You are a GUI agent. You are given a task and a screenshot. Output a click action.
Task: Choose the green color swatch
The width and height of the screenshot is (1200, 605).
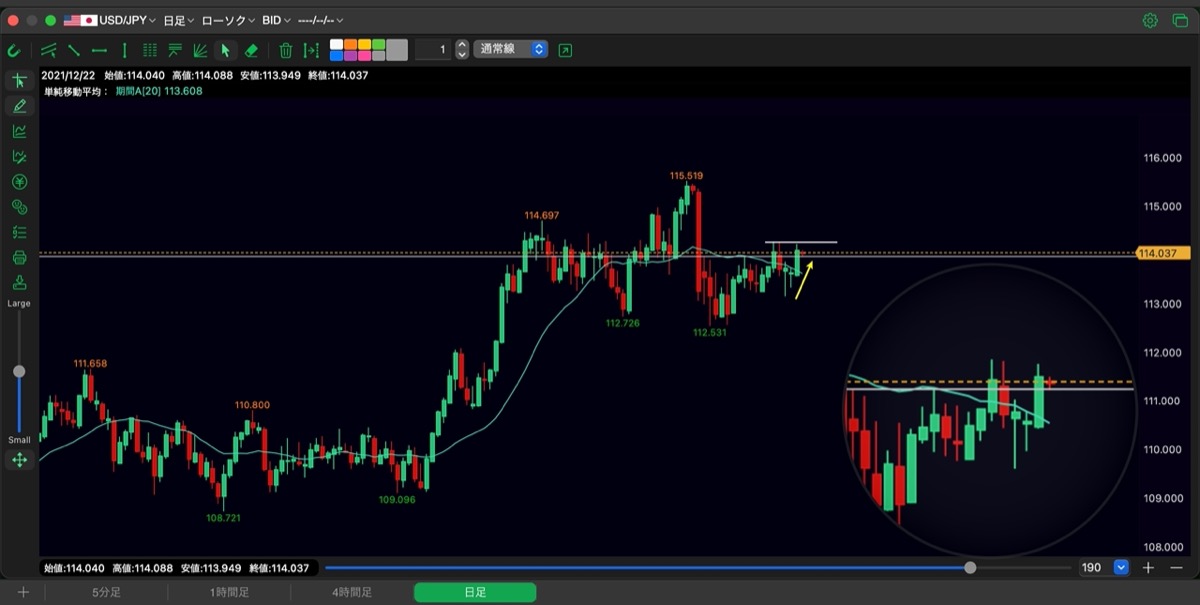click(x=378, y=44)
